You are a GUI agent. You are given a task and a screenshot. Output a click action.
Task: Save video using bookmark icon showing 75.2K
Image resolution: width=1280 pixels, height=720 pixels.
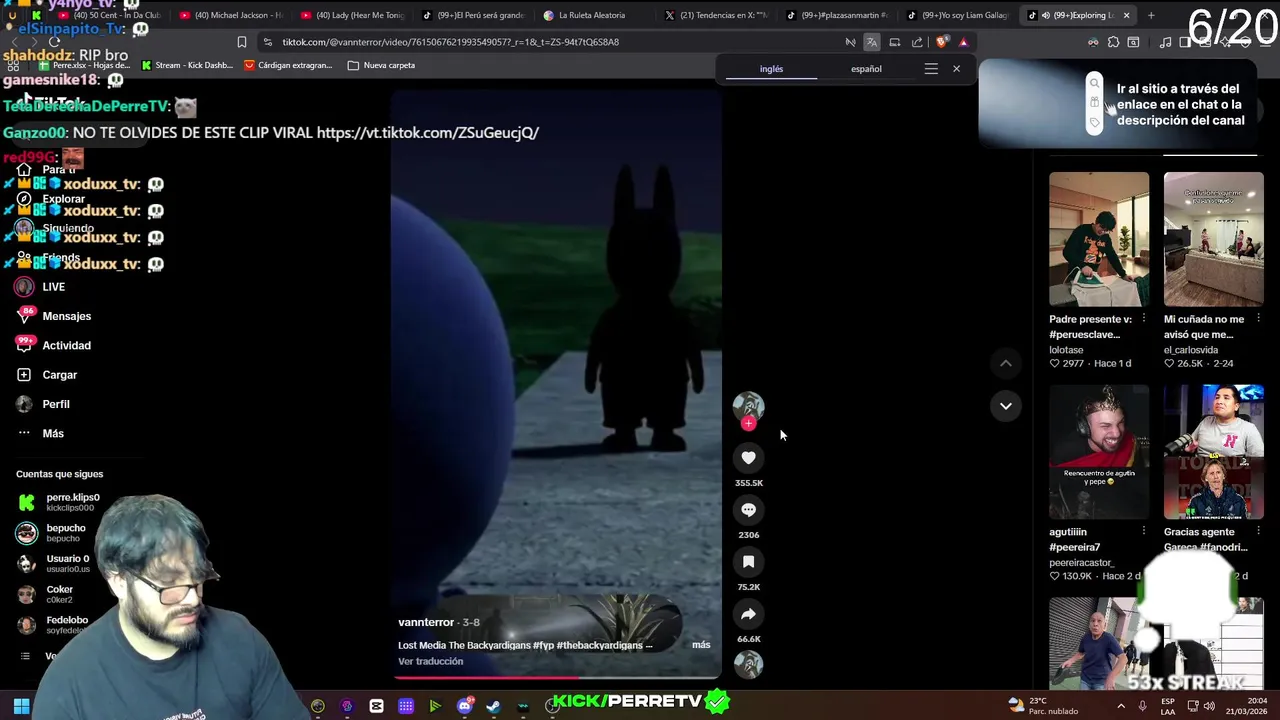click(748, 561)
